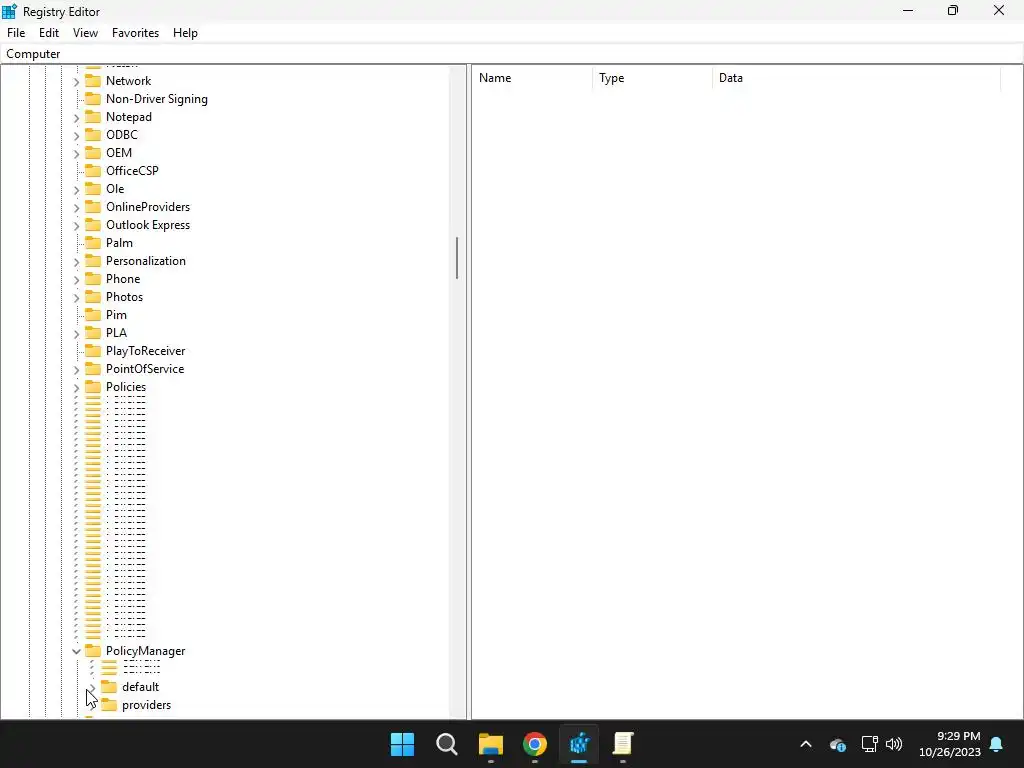Click the PolicyManager folder icon
This screenshot has width=1024, height=768.
coord(93,650)
